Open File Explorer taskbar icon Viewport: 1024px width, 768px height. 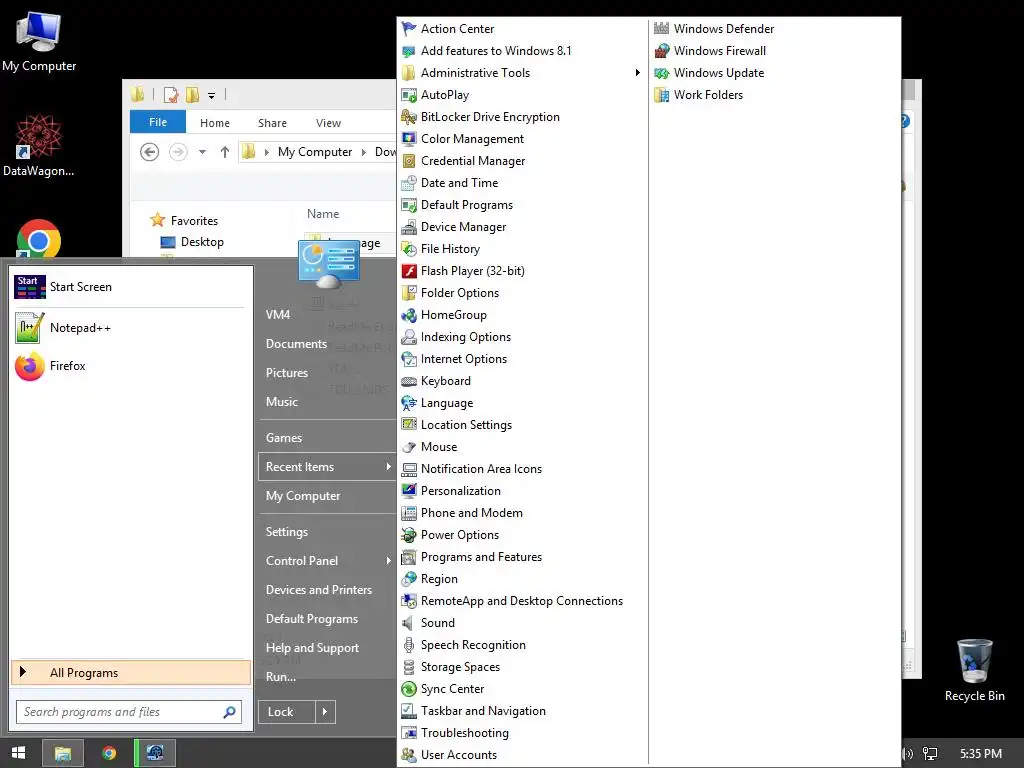(63, 753)
